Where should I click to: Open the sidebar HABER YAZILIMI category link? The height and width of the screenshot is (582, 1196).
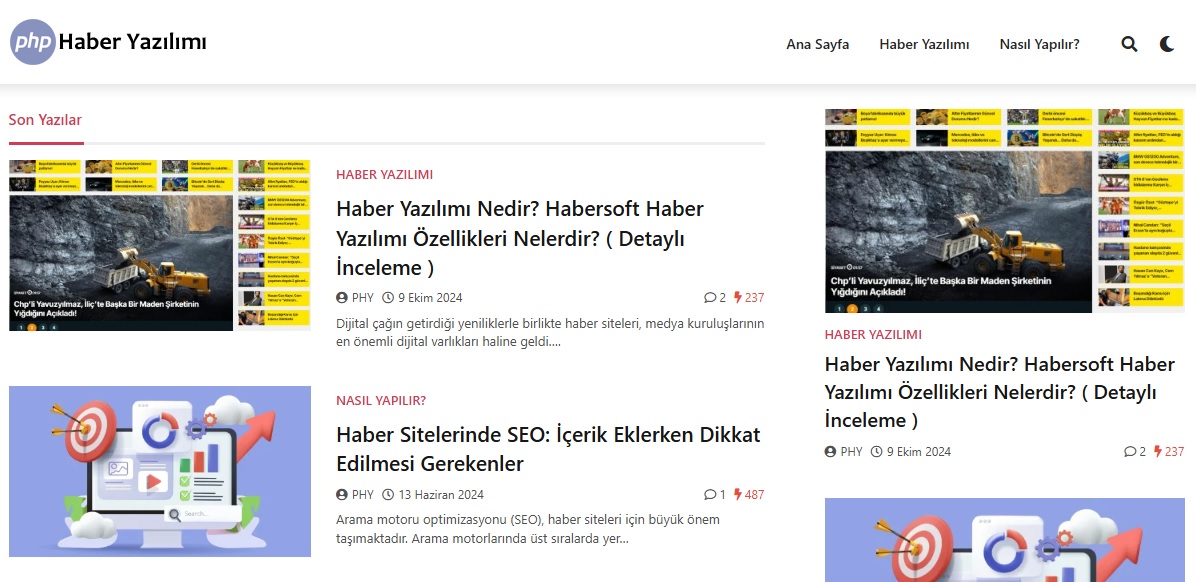pyautogui.click(x=873, y=334)
